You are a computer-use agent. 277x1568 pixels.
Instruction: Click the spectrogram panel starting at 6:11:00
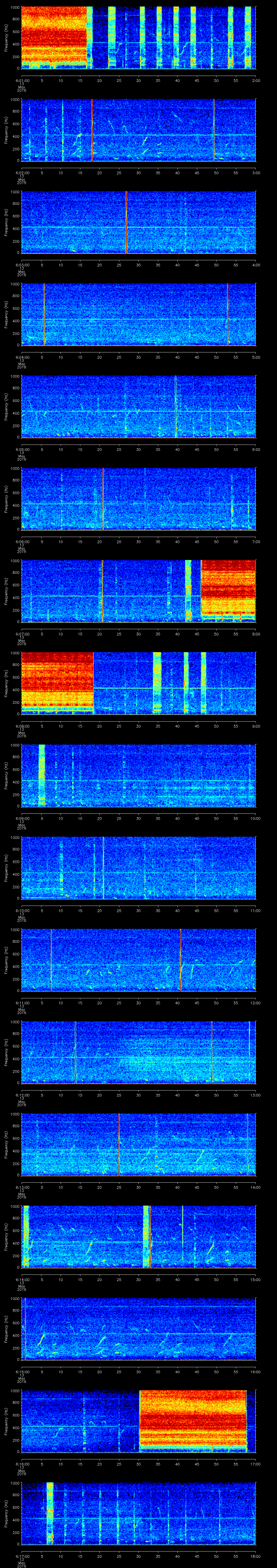click(x=139, y=960)
